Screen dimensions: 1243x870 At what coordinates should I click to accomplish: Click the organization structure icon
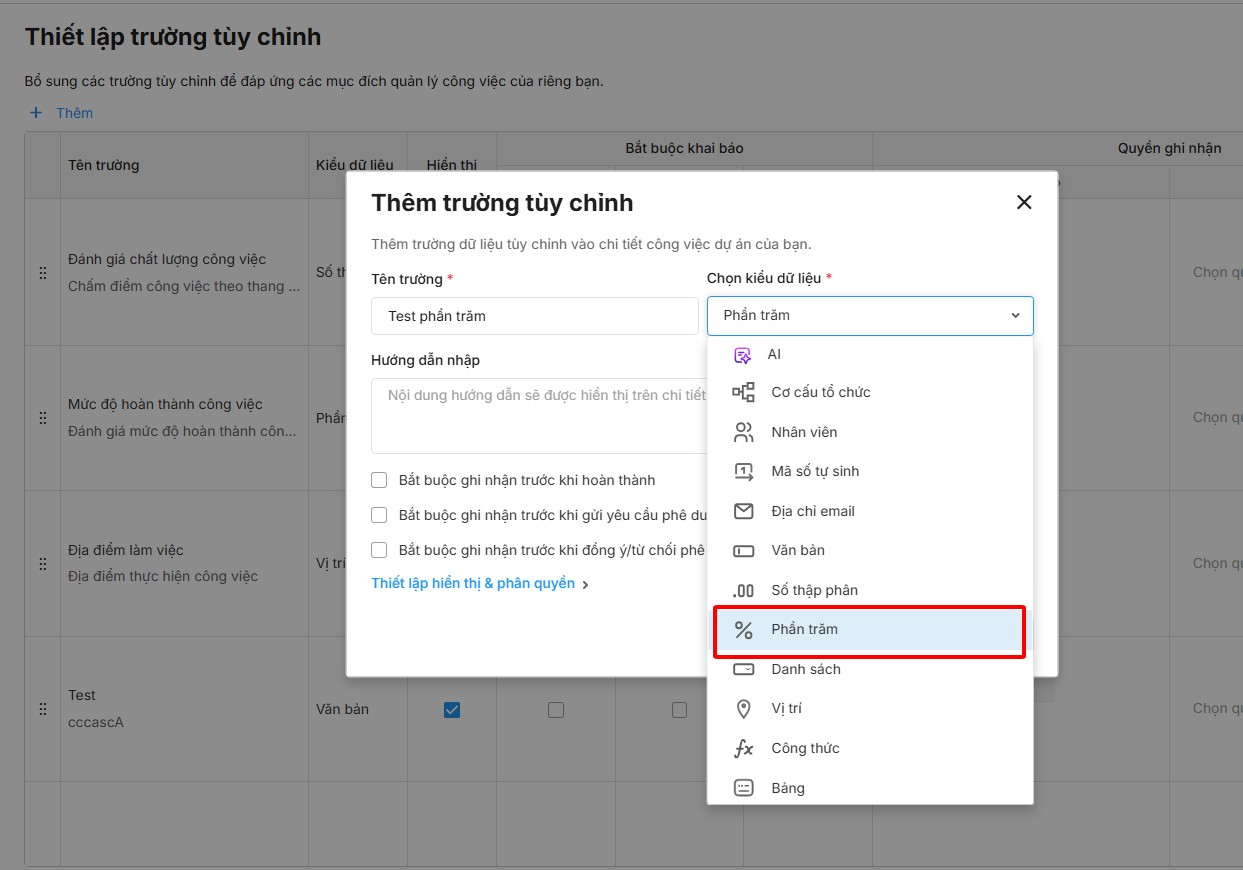(743, 393)
